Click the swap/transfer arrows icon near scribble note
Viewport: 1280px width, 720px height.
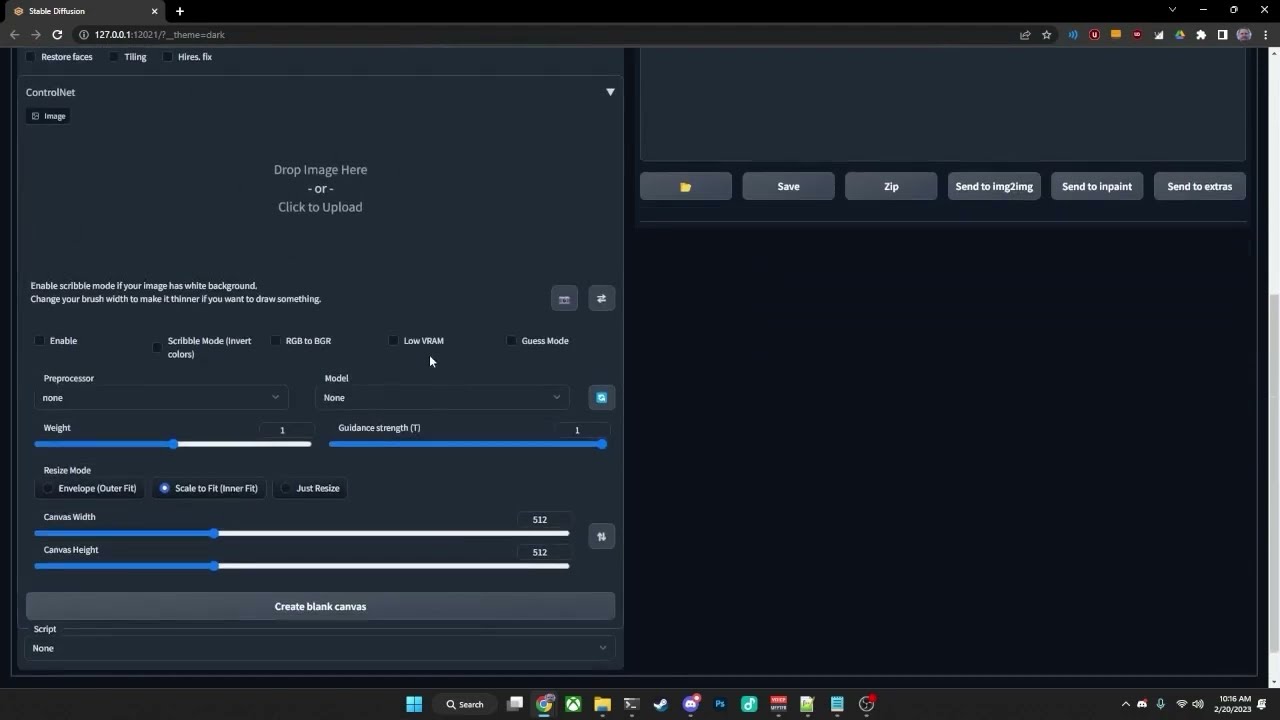[601, 298]
